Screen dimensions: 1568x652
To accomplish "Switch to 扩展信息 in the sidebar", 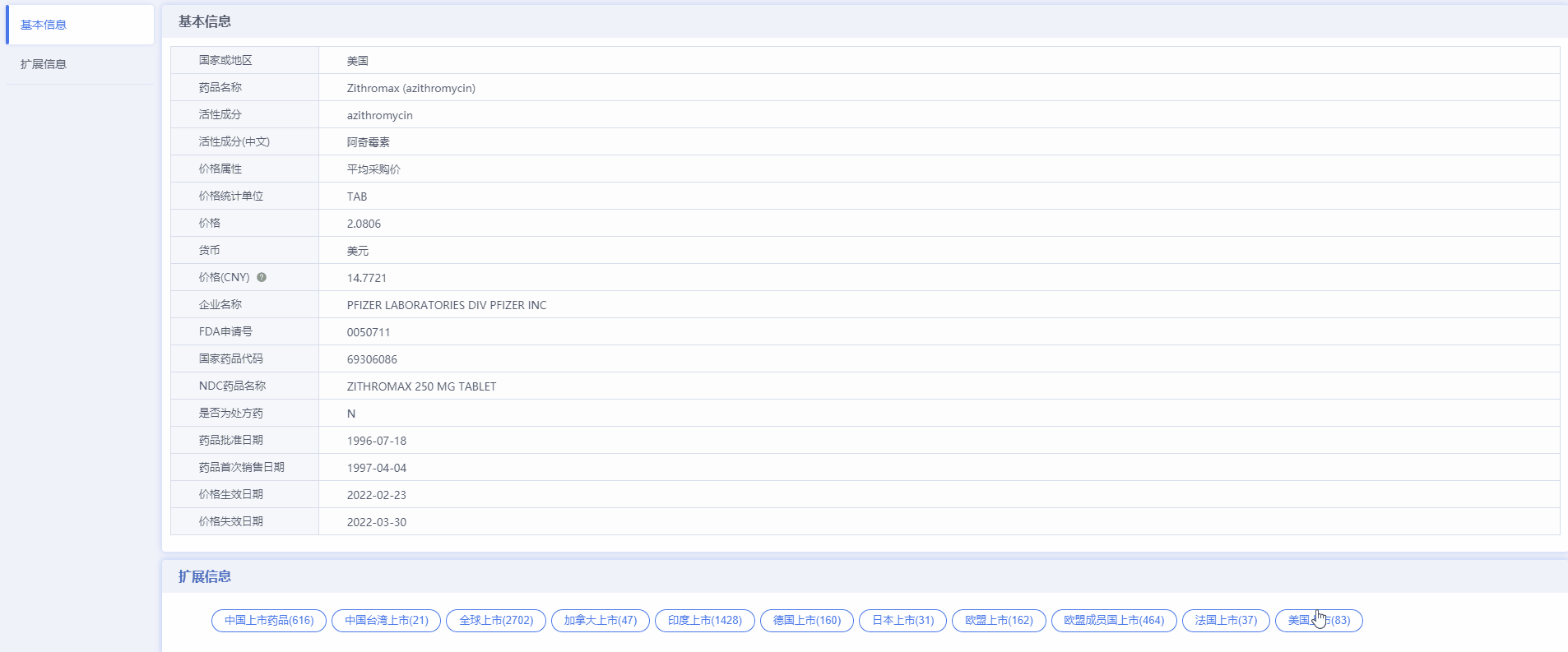I will click(x=80, y=64).
